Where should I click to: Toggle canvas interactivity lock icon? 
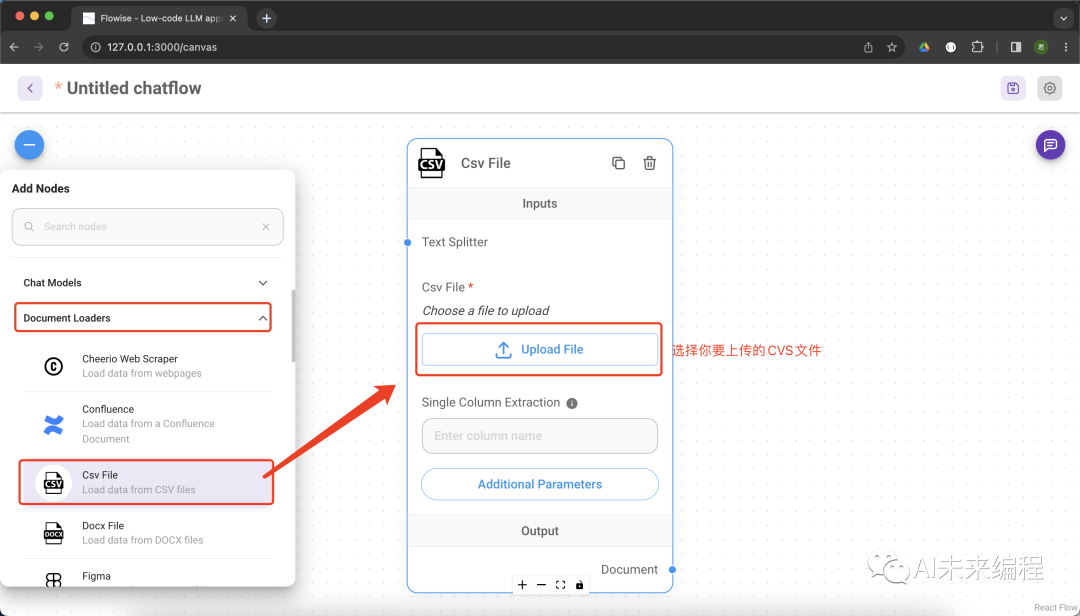tap(580, 585)
